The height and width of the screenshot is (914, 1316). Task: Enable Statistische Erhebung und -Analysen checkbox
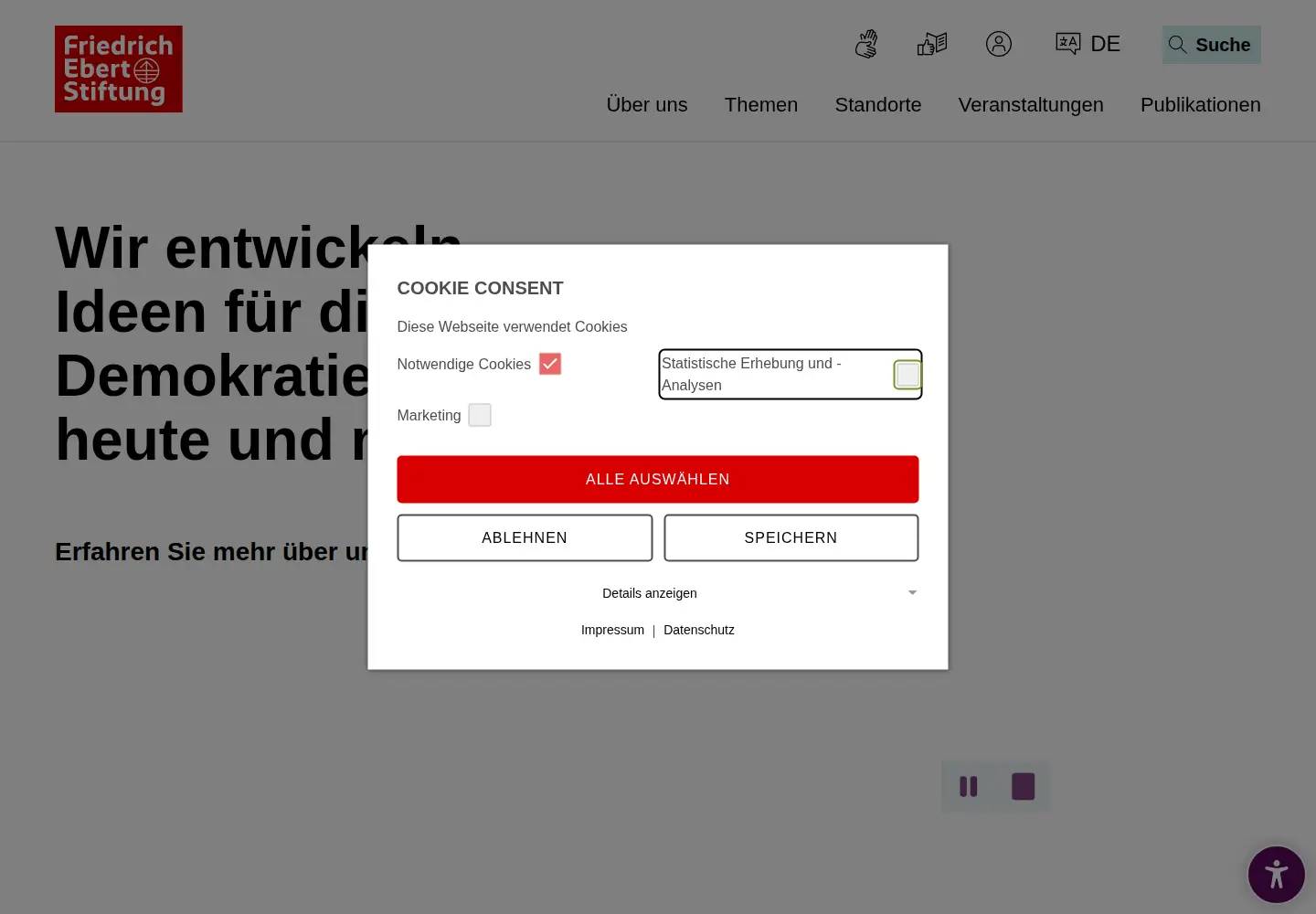pos(907,375)
